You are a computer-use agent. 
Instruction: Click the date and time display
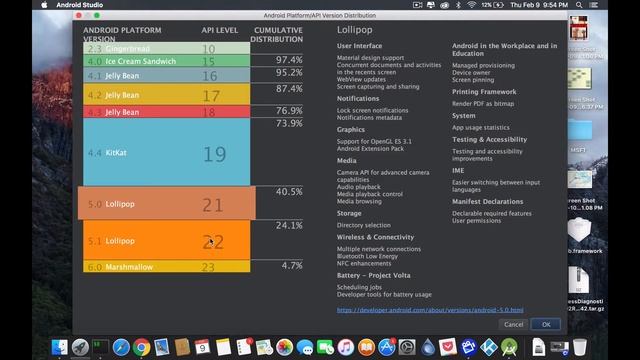(x=539, y=5)
